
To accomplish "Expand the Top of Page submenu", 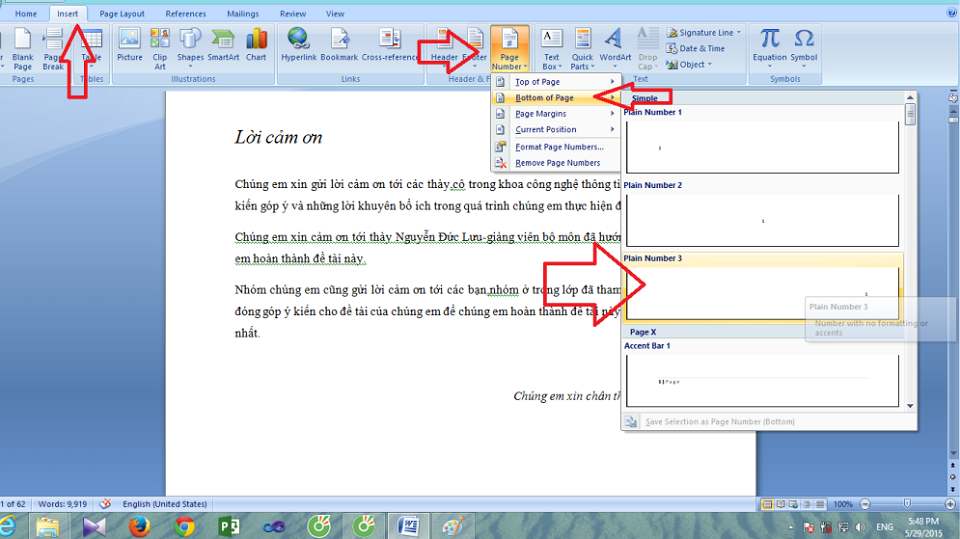I will point(556,81).
